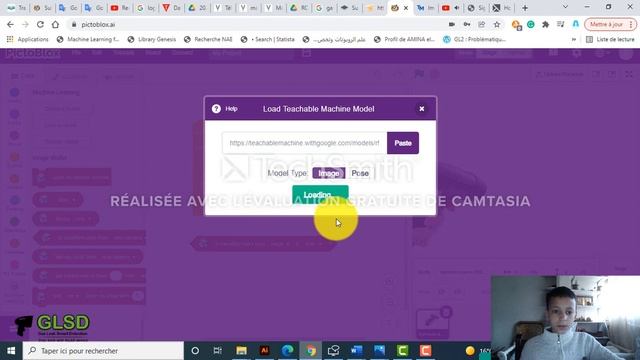This screenshot has height=360, width=640.
Task: Close the Load Teachable Machine Model dialog
Action: (x=422, y=109)
